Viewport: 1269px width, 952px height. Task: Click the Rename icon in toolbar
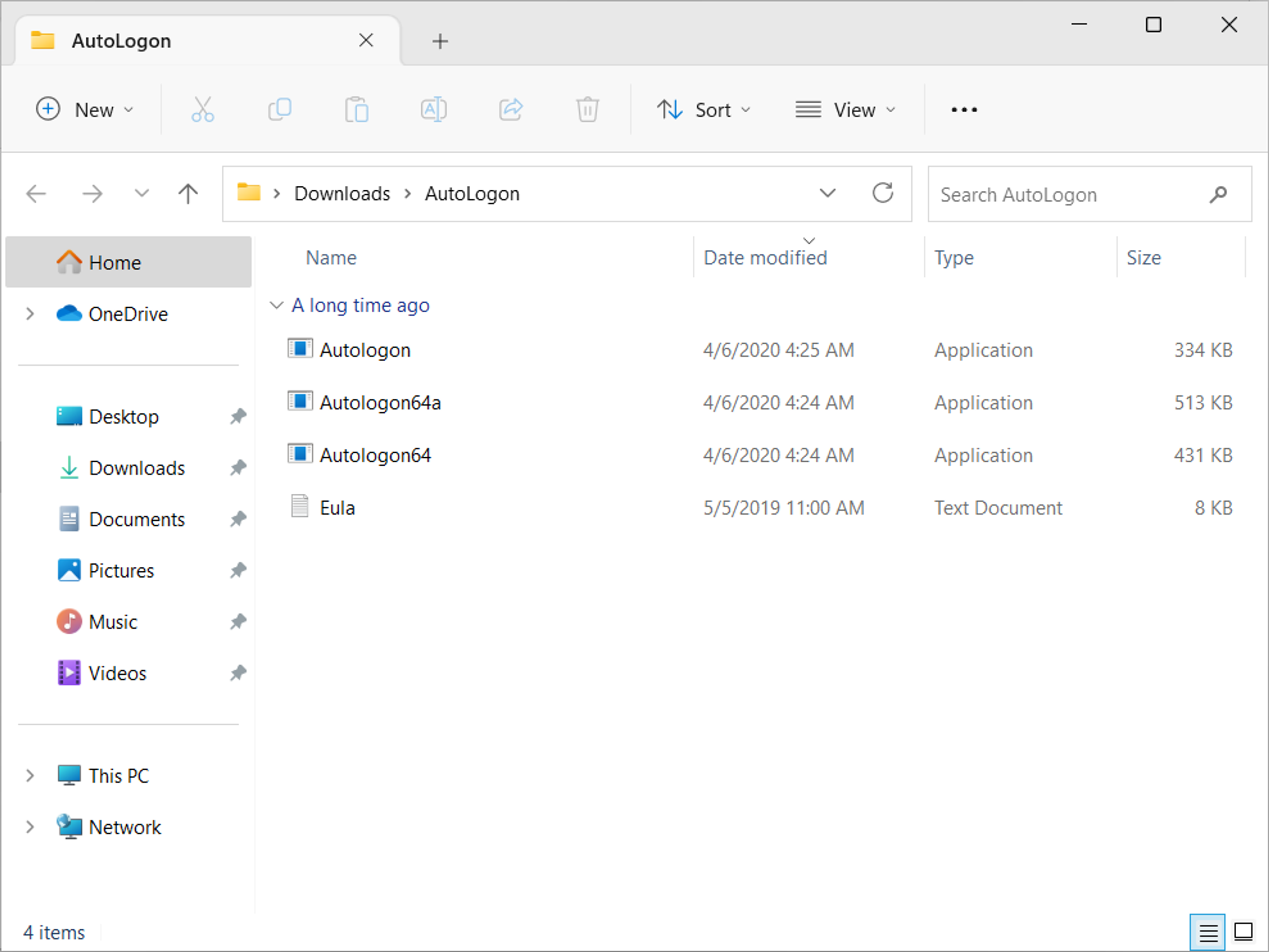pos(434,109)
